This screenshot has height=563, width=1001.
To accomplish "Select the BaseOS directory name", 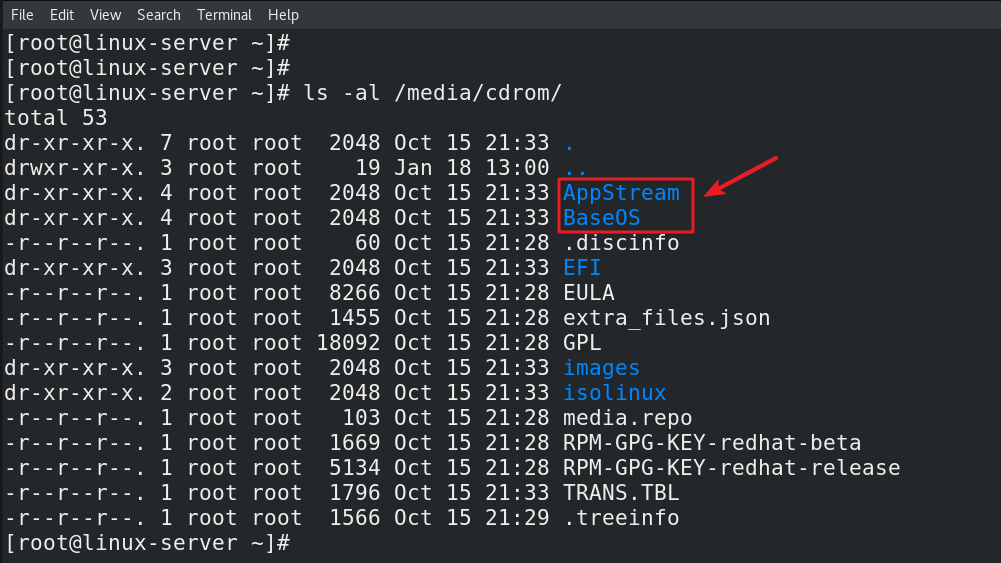I will coord(601,218).
